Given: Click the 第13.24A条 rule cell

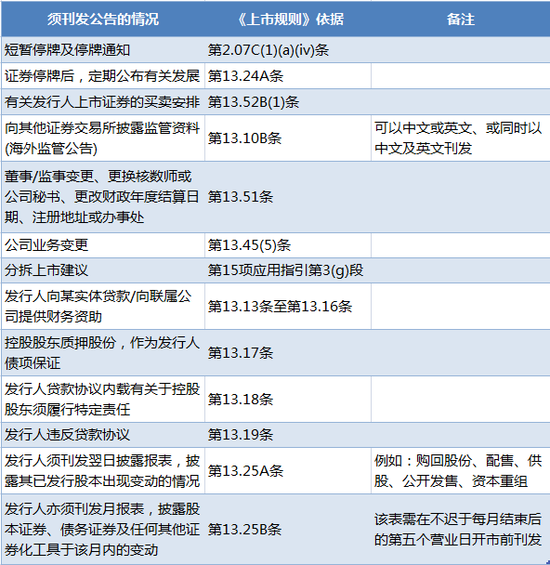Looking at the screenshot, I should tap(288, 76).
